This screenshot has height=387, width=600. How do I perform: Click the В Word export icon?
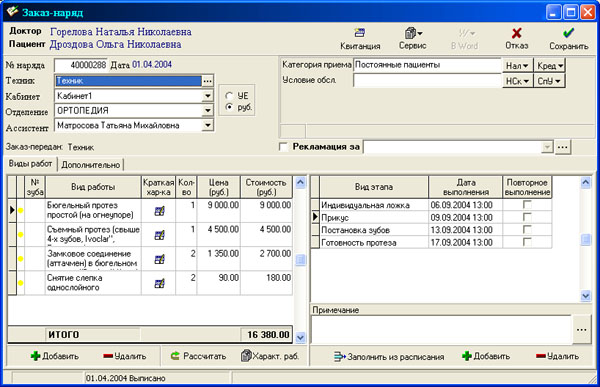[x=466, y=34]
